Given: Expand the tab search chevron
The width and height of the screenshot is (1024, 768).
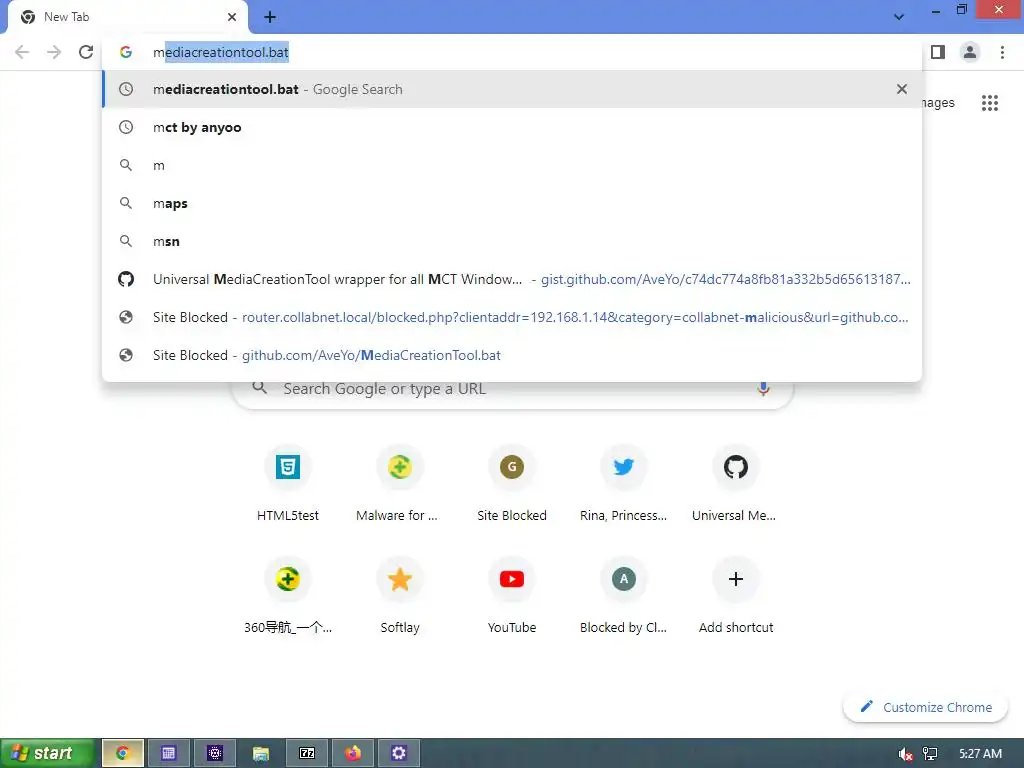Looking at the screenshot, I should point(899,17).
